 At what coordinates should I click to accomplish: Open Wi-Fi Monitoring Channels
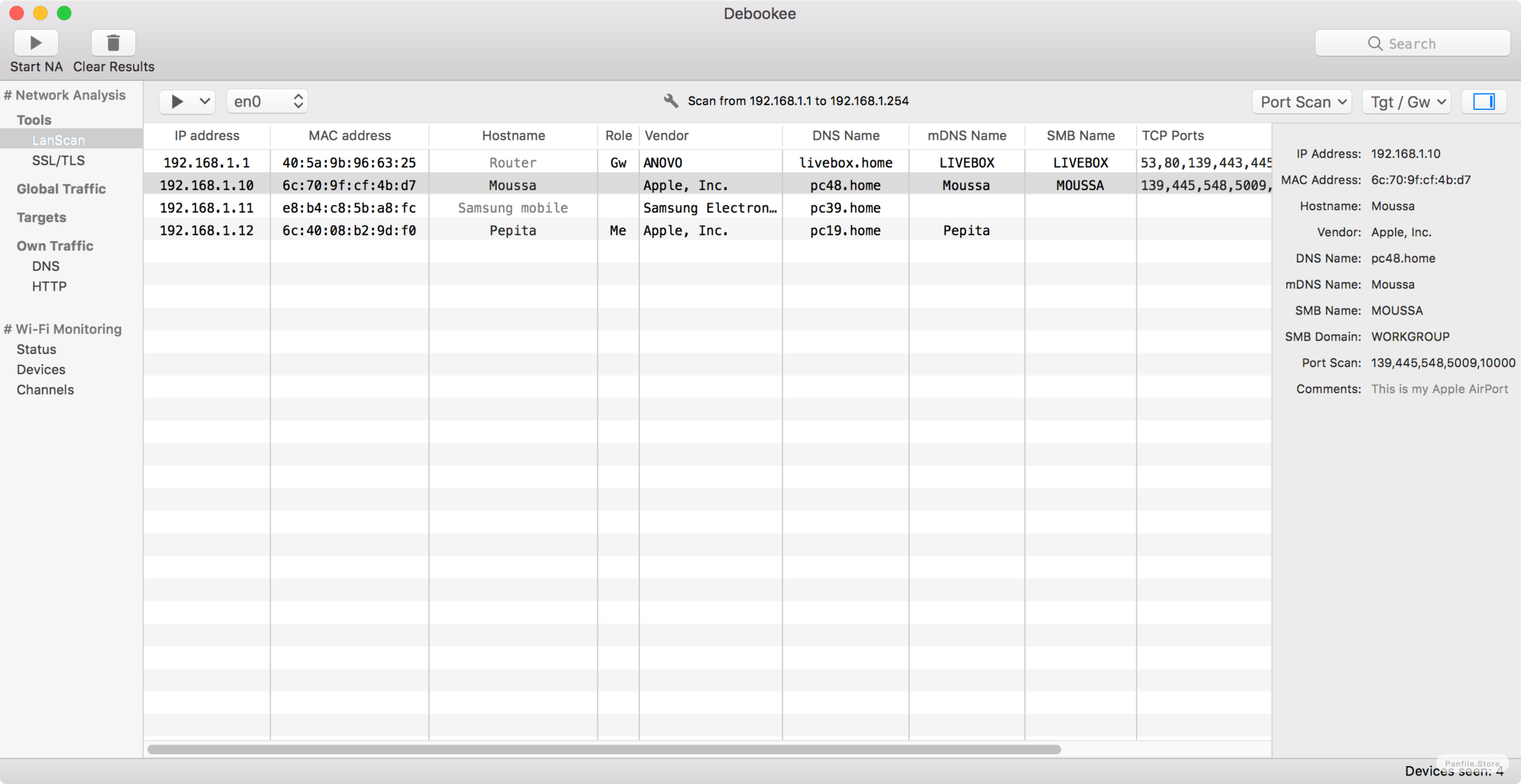(x=45, y=390)
